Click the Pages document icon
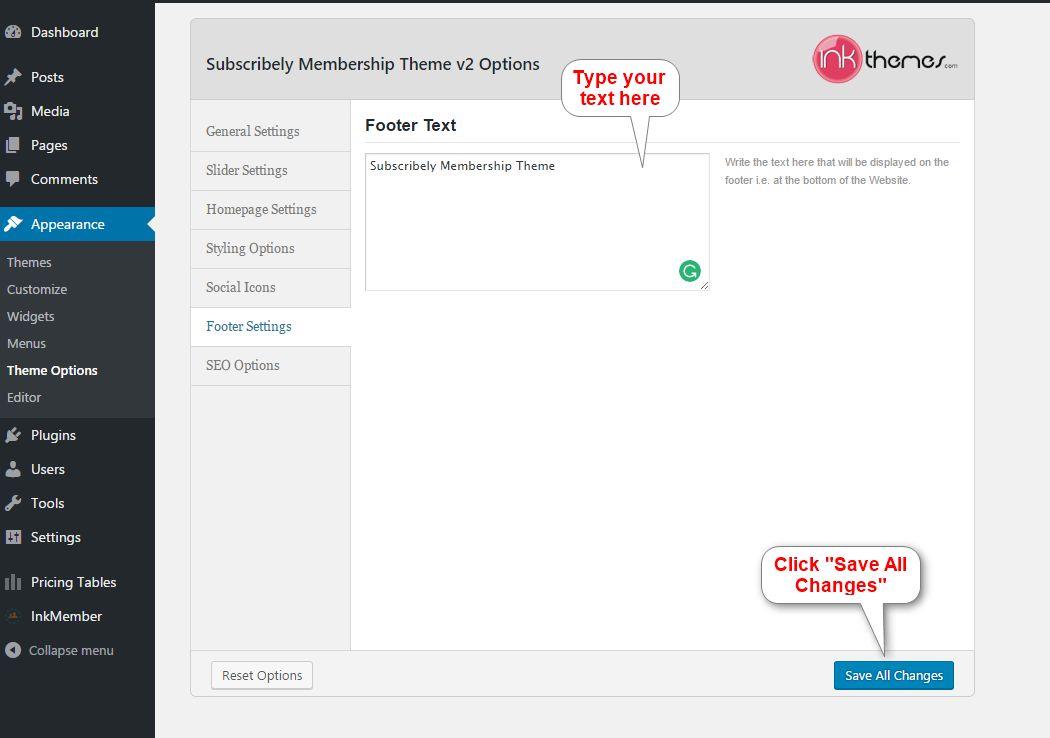The height and width of the screenshot is (738, 1050). [x=13, y=145]
